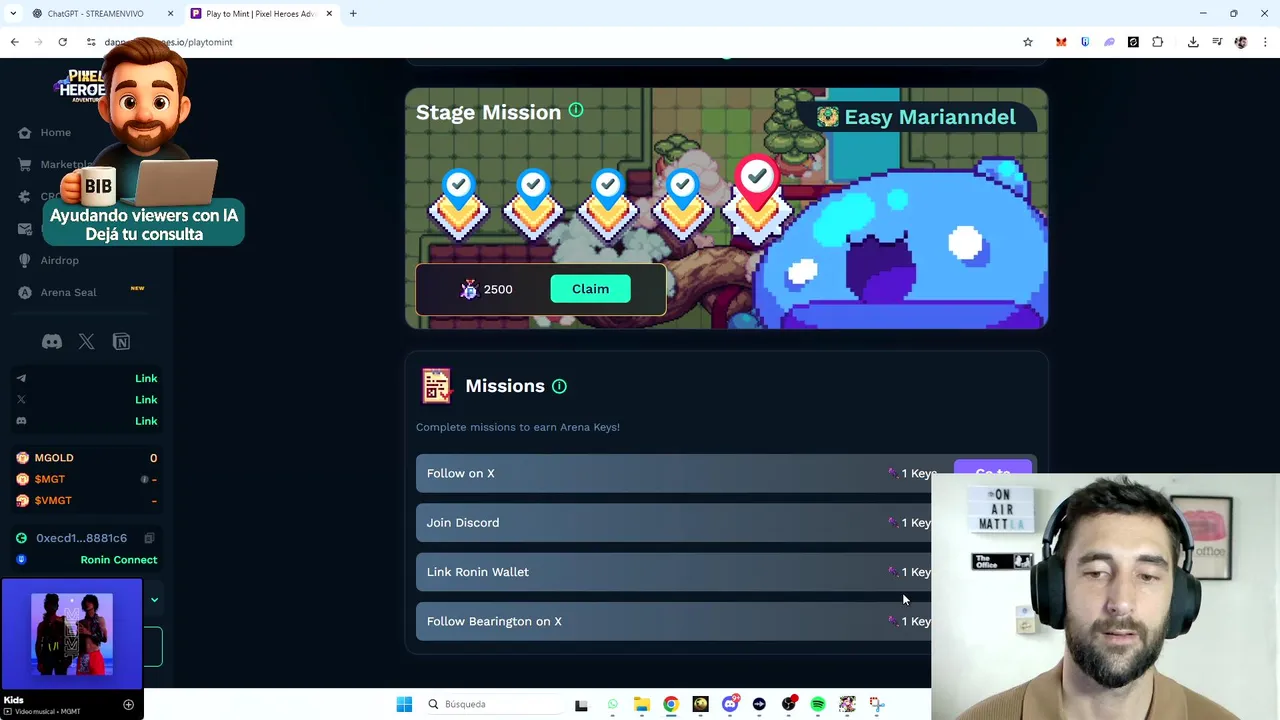Open the Home sidebar item
The height and width of the screenshot is (720, 1280).
coord(45,132)
